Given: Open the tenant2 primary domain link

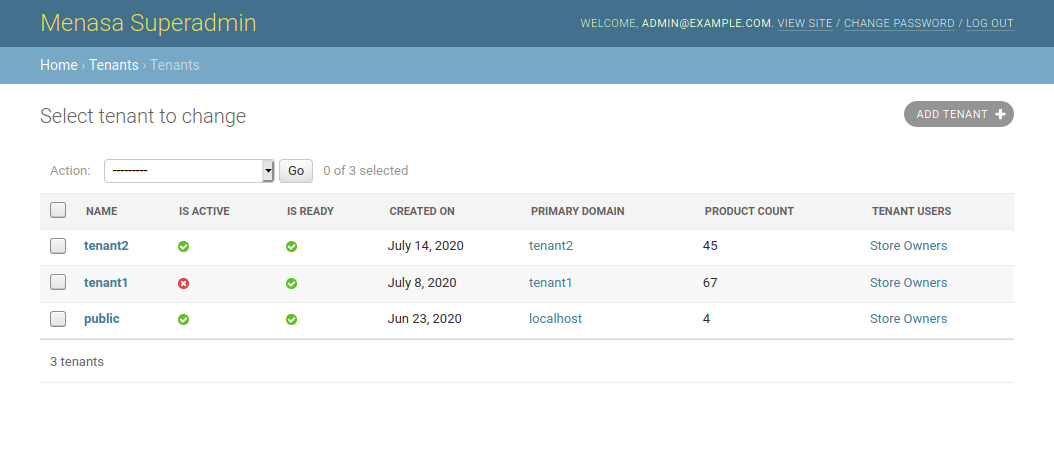Looking at the screenshot, I should pos(551,245).
